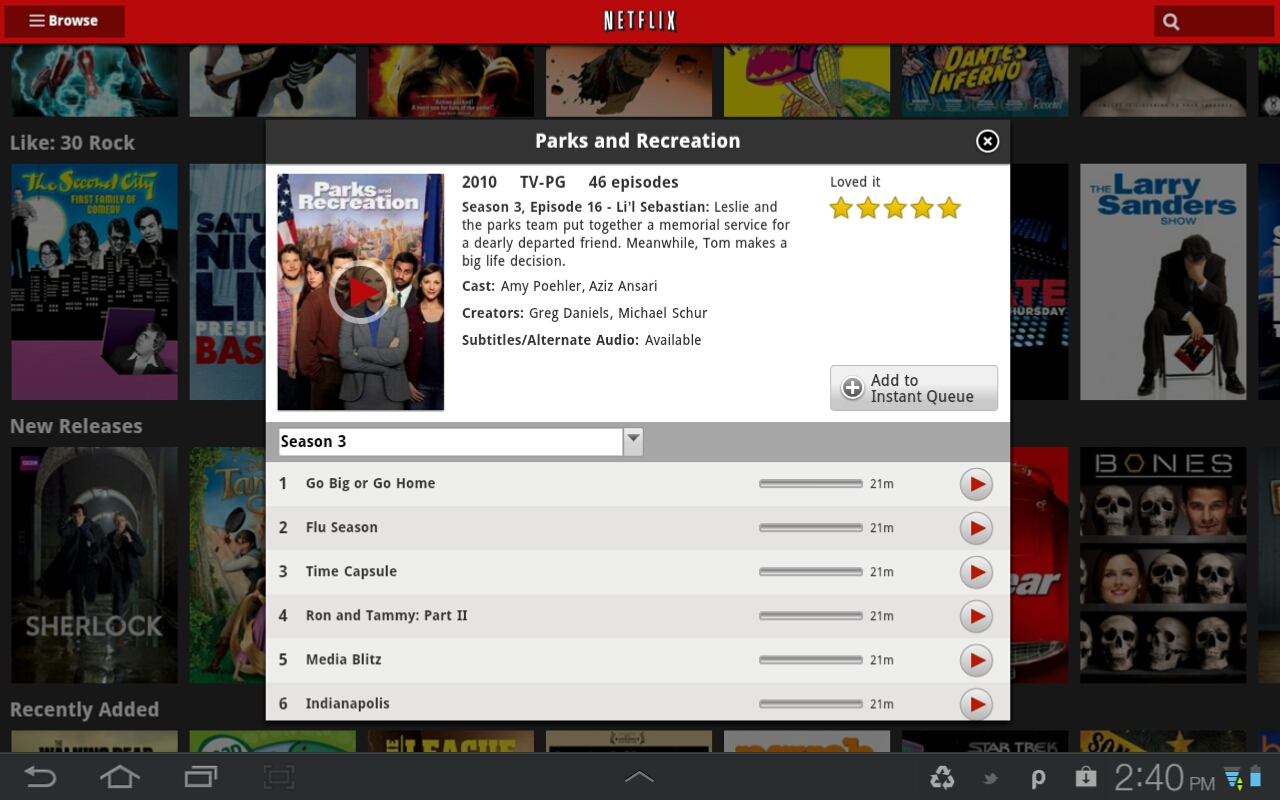
Task: Click play overlay on Parks and Recreation poster
Action: point(360,291)
